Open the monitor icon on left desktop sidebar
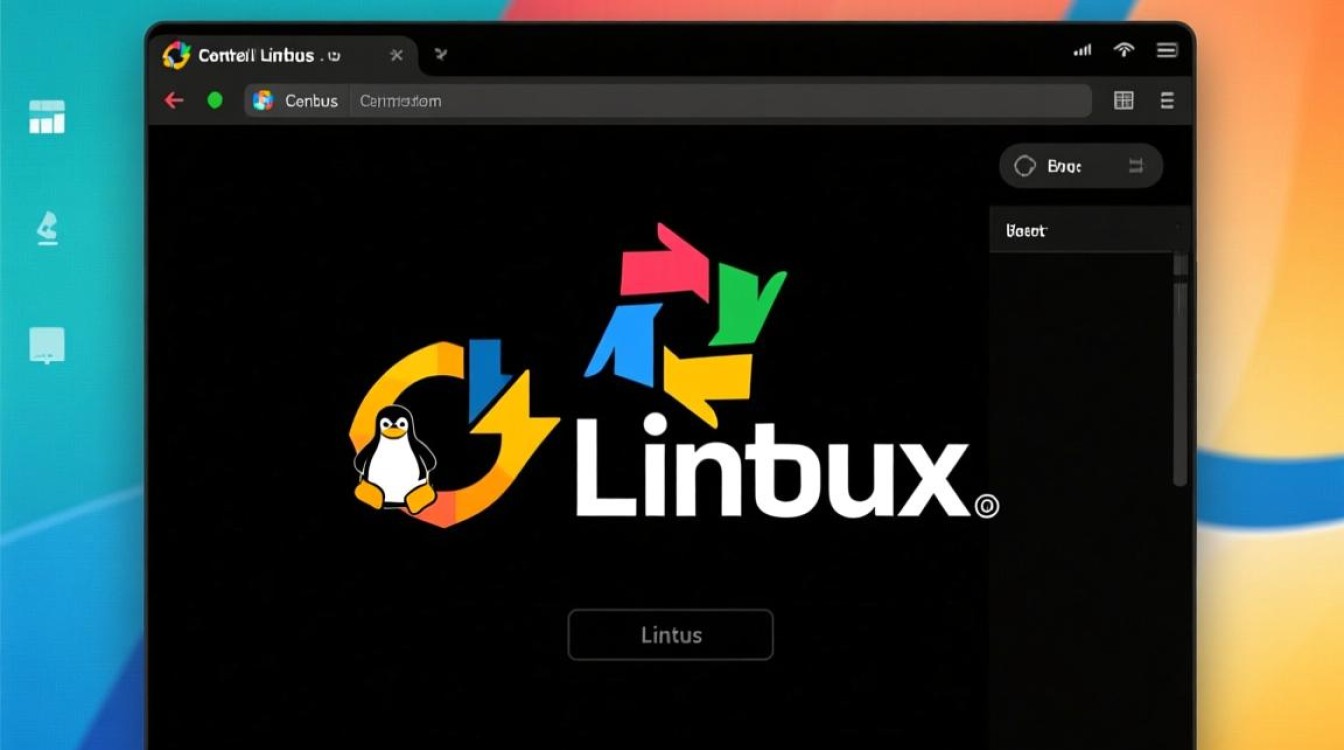The height and width of the screenshot is (750, 1344). (x=47, y=345)
